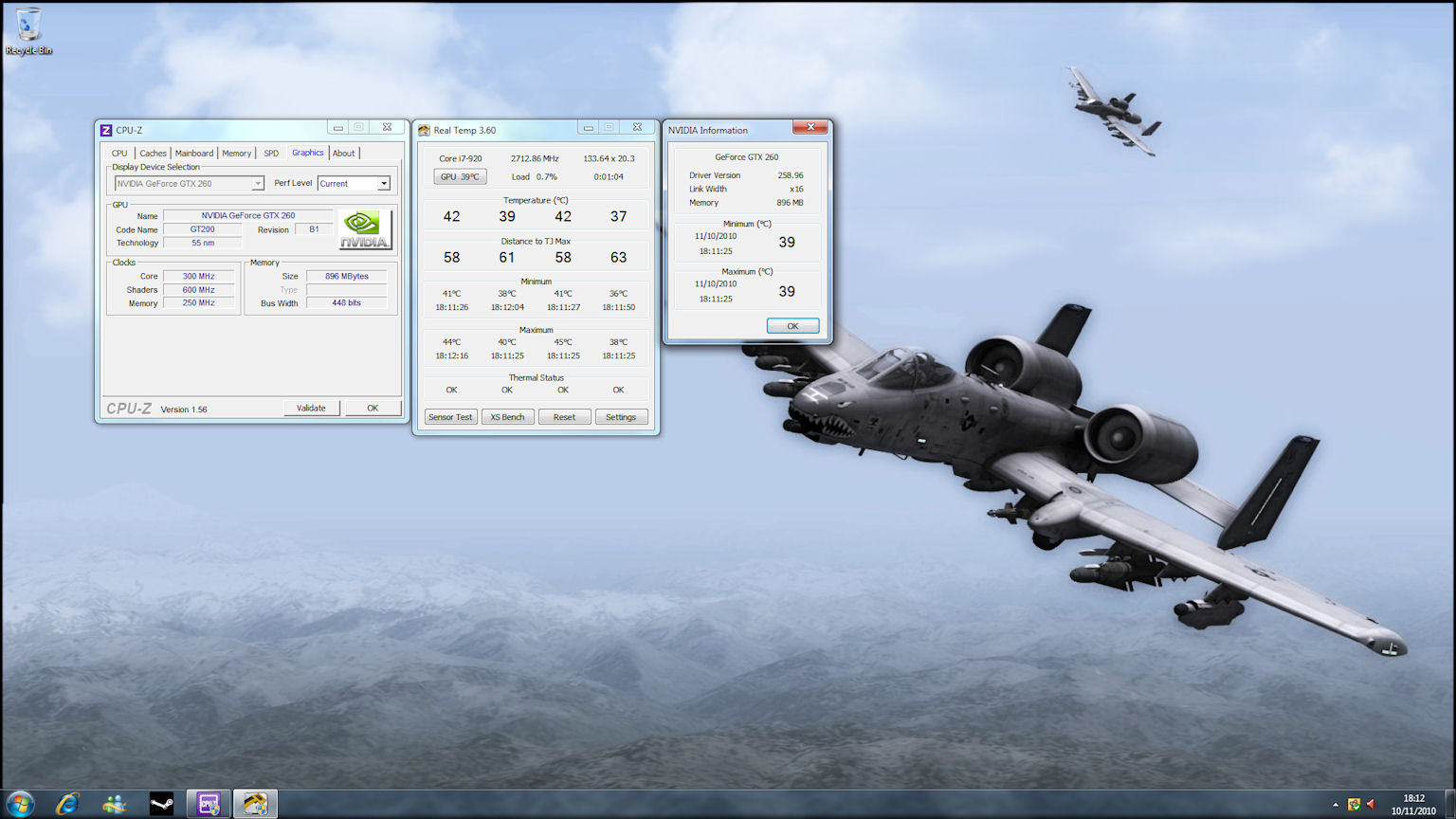Select the Graphics tab in CPU-Z
The height and width of the screenshot is (819, 1456).
click(x=307, y=153)
